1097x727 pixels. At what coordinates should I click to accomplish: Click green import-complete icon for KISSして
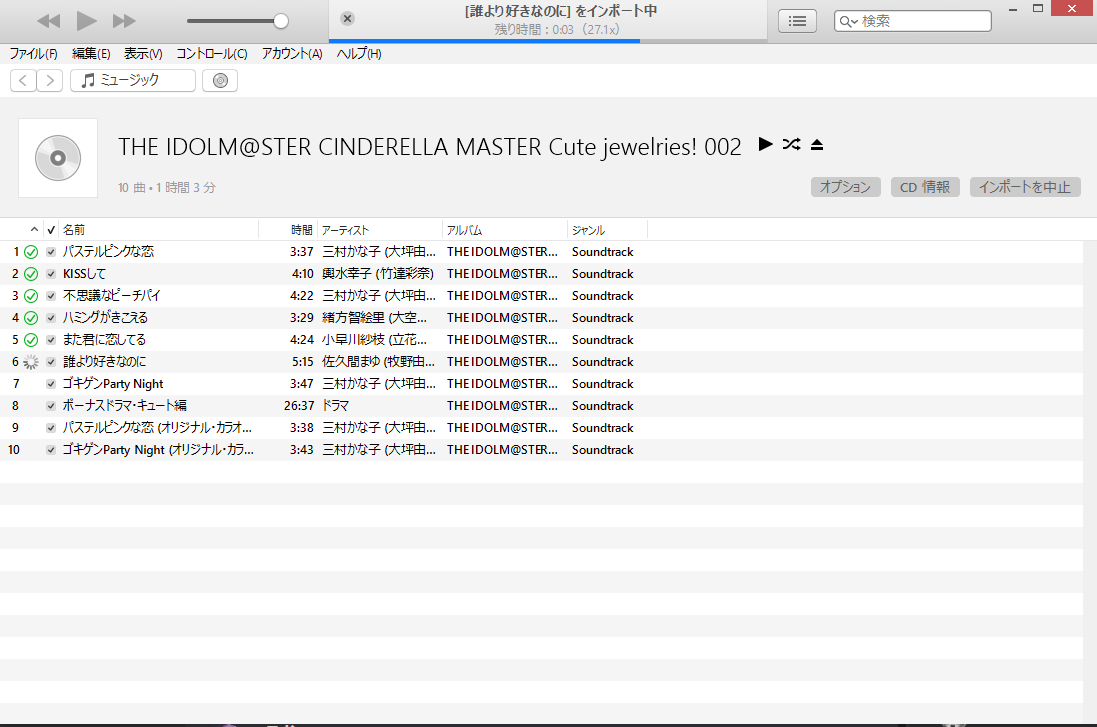tap(31, 274)
